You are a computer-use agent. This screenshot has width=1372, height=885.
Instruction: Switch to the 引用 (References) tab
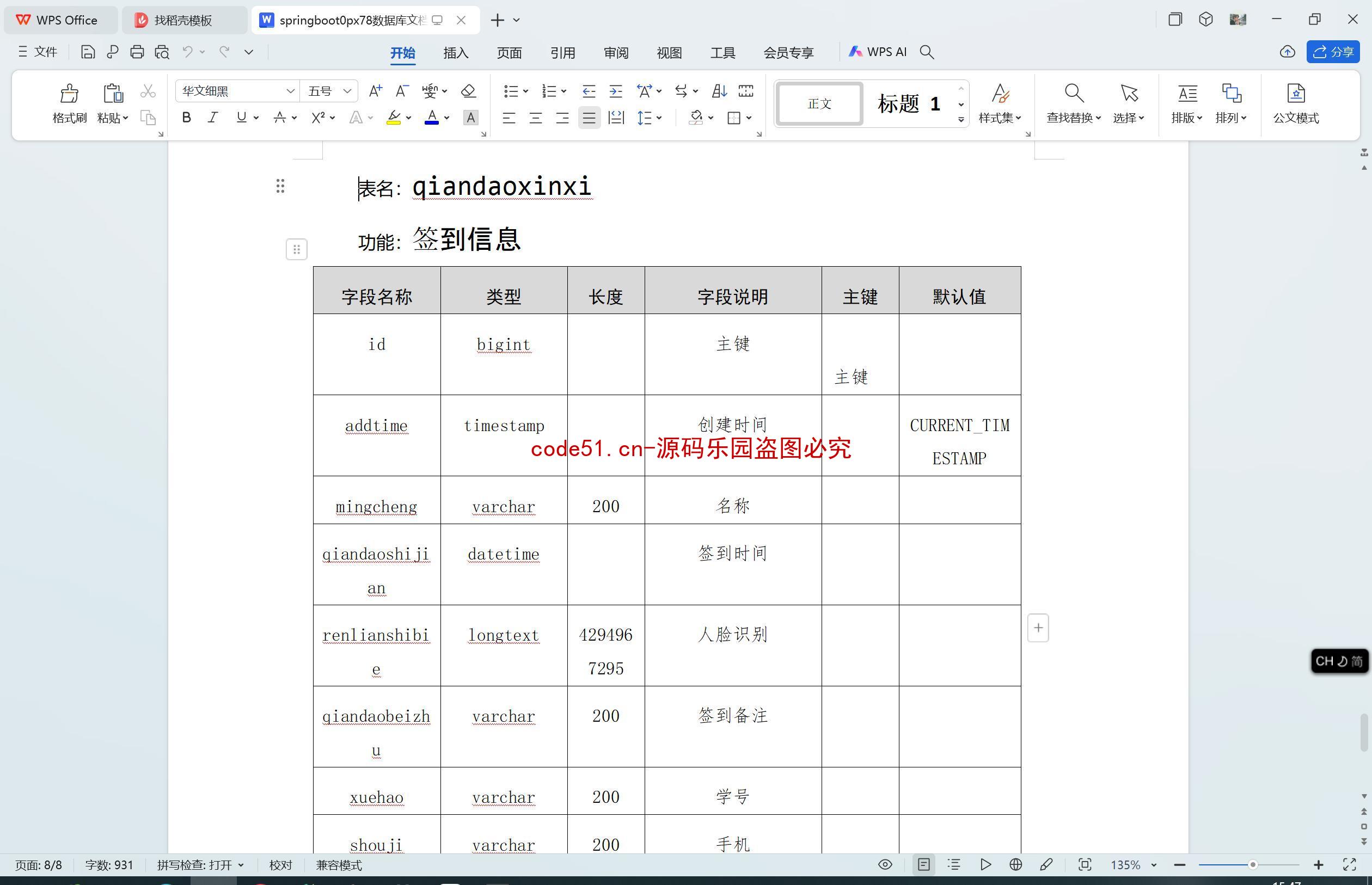tap(563, 53)
